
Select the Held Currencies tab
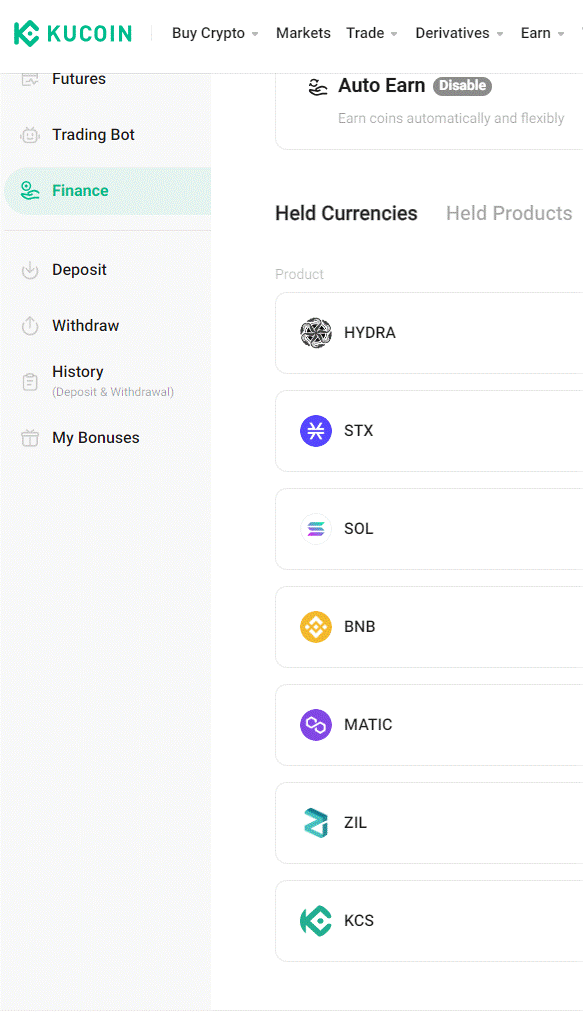tap(346, 213)
